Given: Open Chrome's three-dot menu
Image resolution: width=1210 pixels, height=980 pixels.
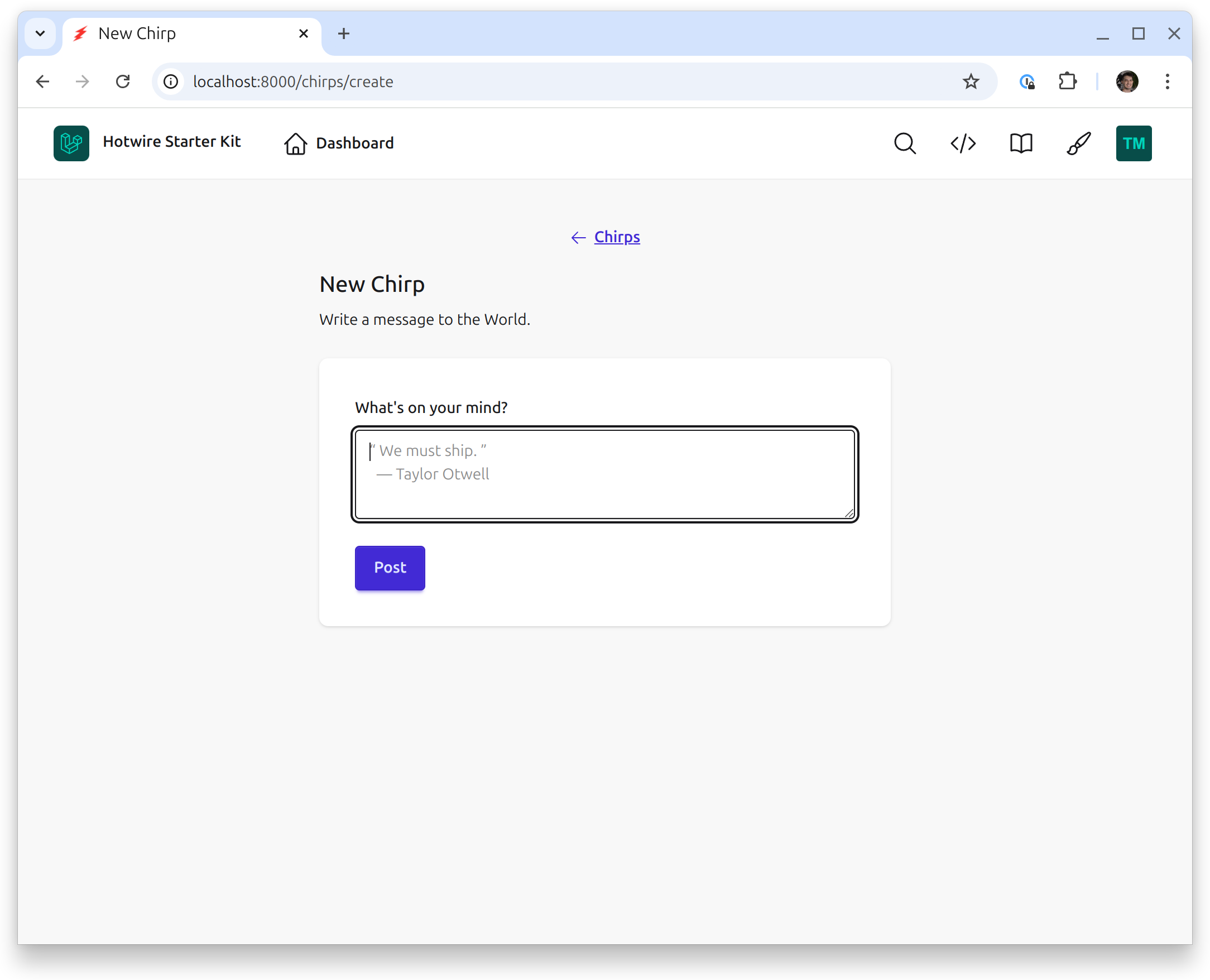Looking at the screenshot, I should point(1166,81).
